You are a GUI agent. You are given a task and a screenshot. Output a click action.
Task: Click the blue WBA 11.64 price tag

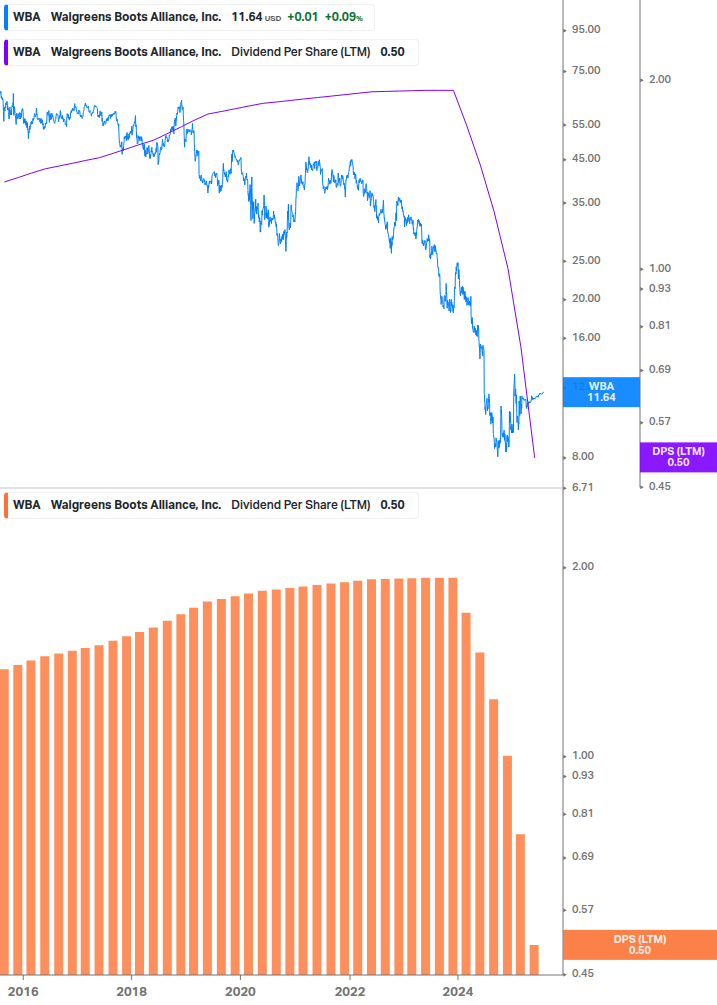(x=601, y=392)
